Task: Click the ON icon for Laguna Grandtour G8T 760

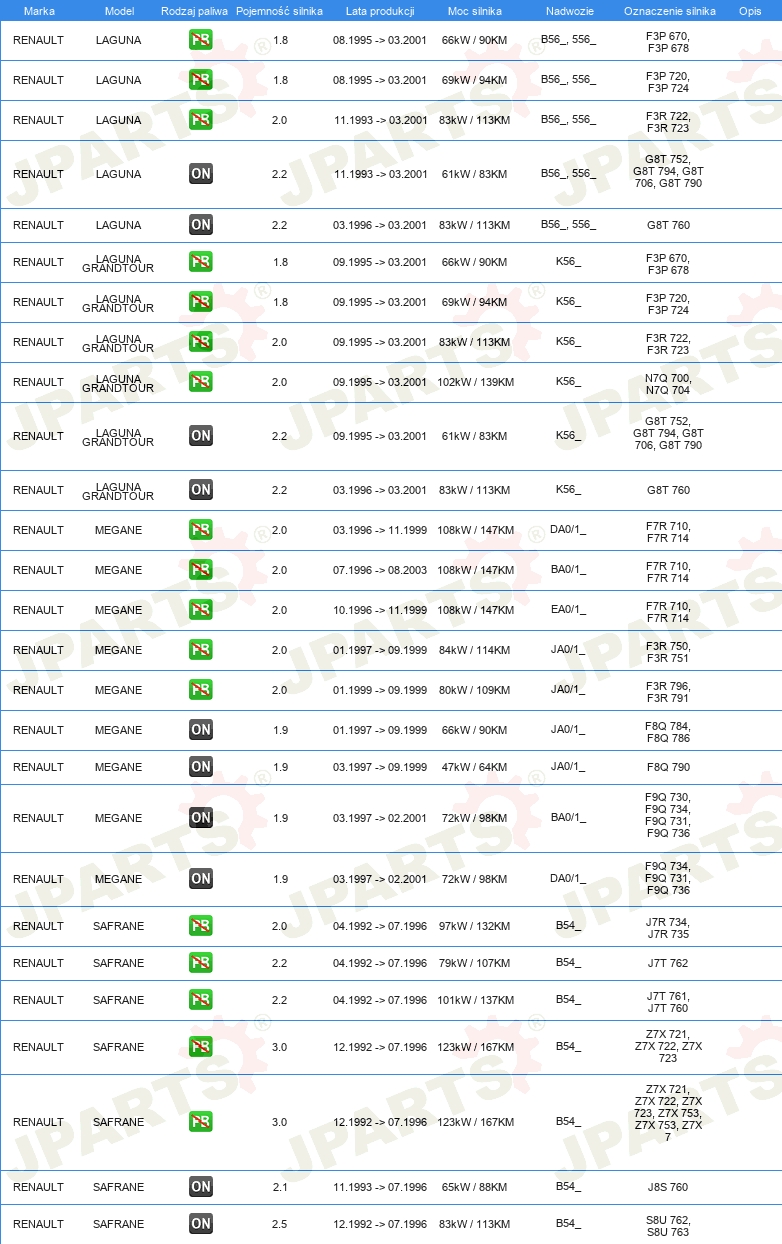Action: point(201,490)
